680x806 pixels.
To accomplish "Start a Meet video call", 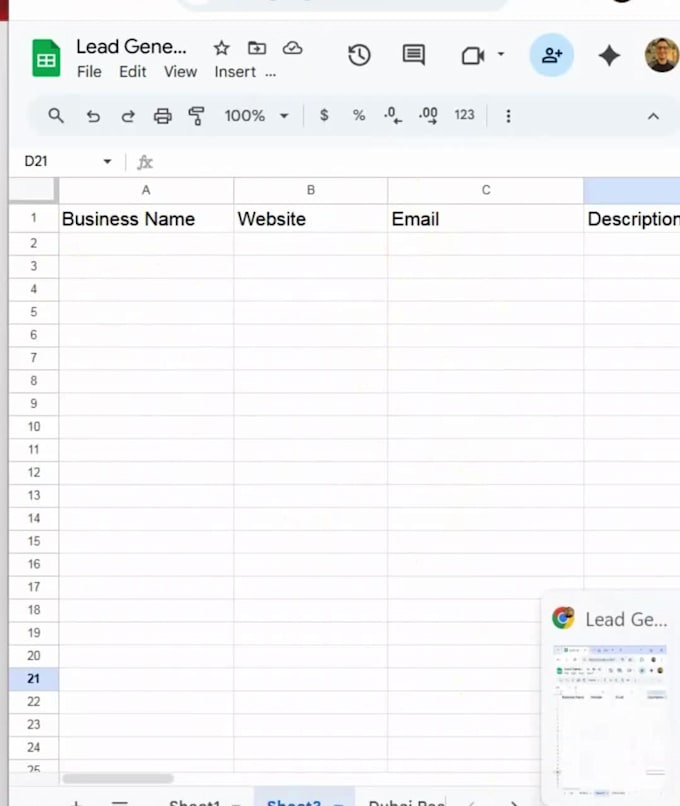I will (x=472, y=55).
